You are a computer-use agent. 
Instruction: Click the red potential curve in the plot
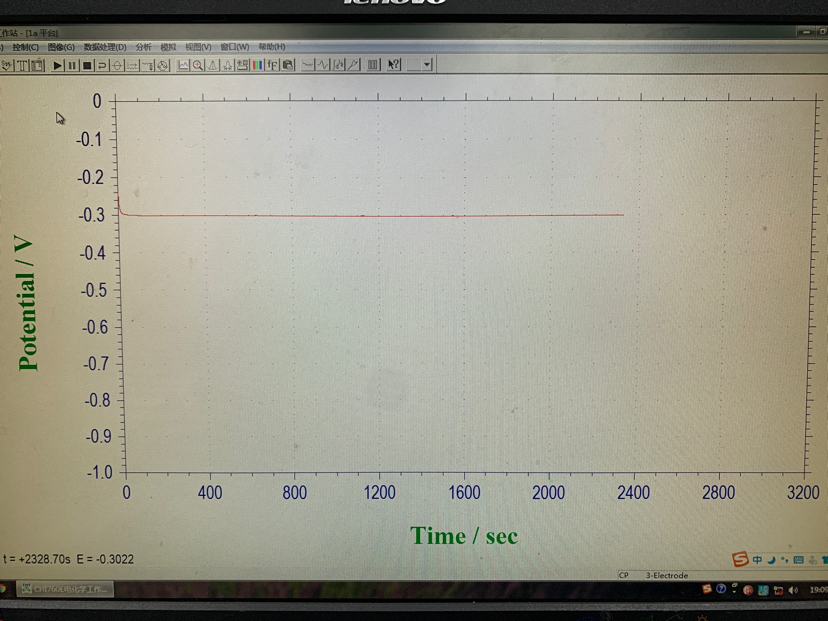point(400,215)
